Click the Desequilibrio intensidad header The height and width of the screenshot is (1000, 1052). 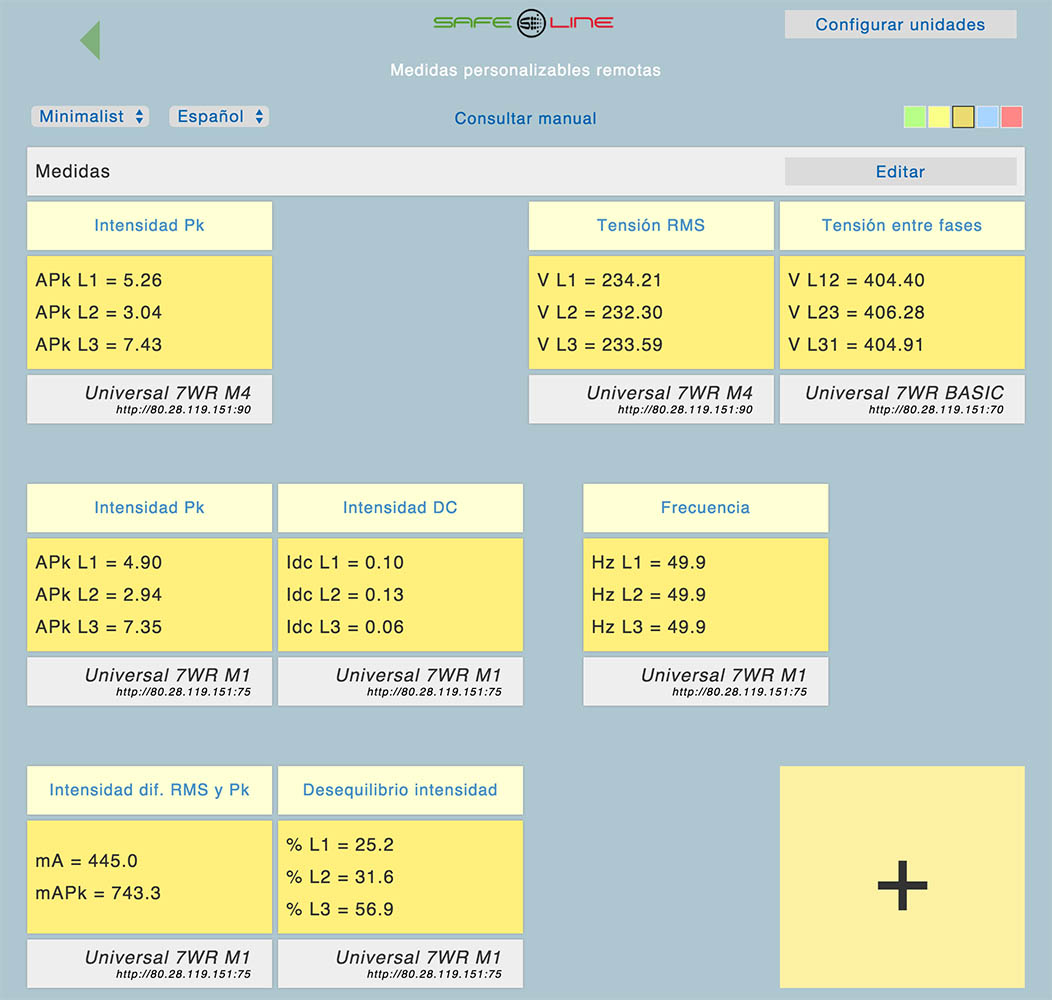point(400,790)
